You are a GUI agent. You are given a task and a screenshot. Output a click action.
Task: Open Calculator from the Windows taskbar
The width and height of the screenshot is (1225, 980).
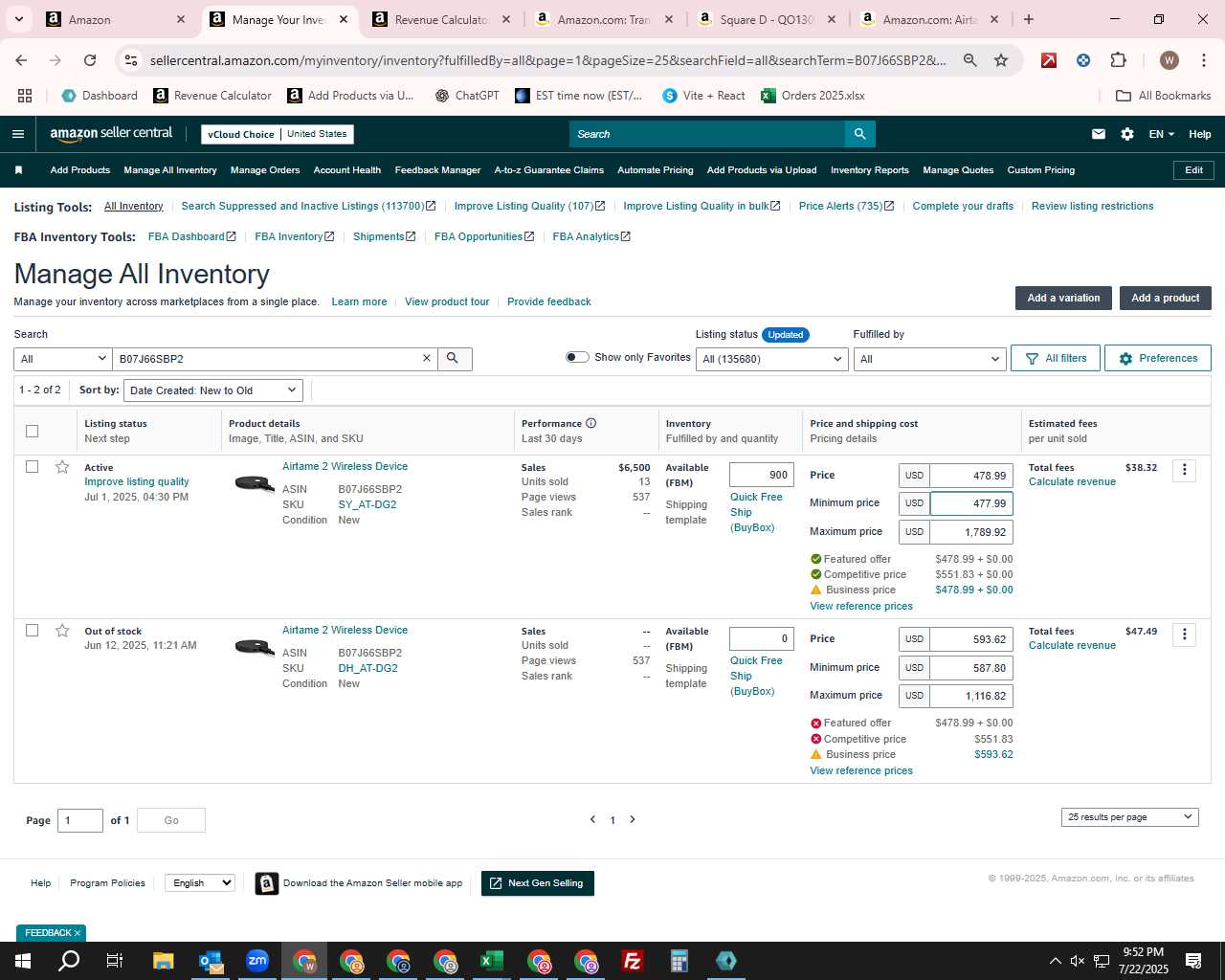(x=679, y=961)
